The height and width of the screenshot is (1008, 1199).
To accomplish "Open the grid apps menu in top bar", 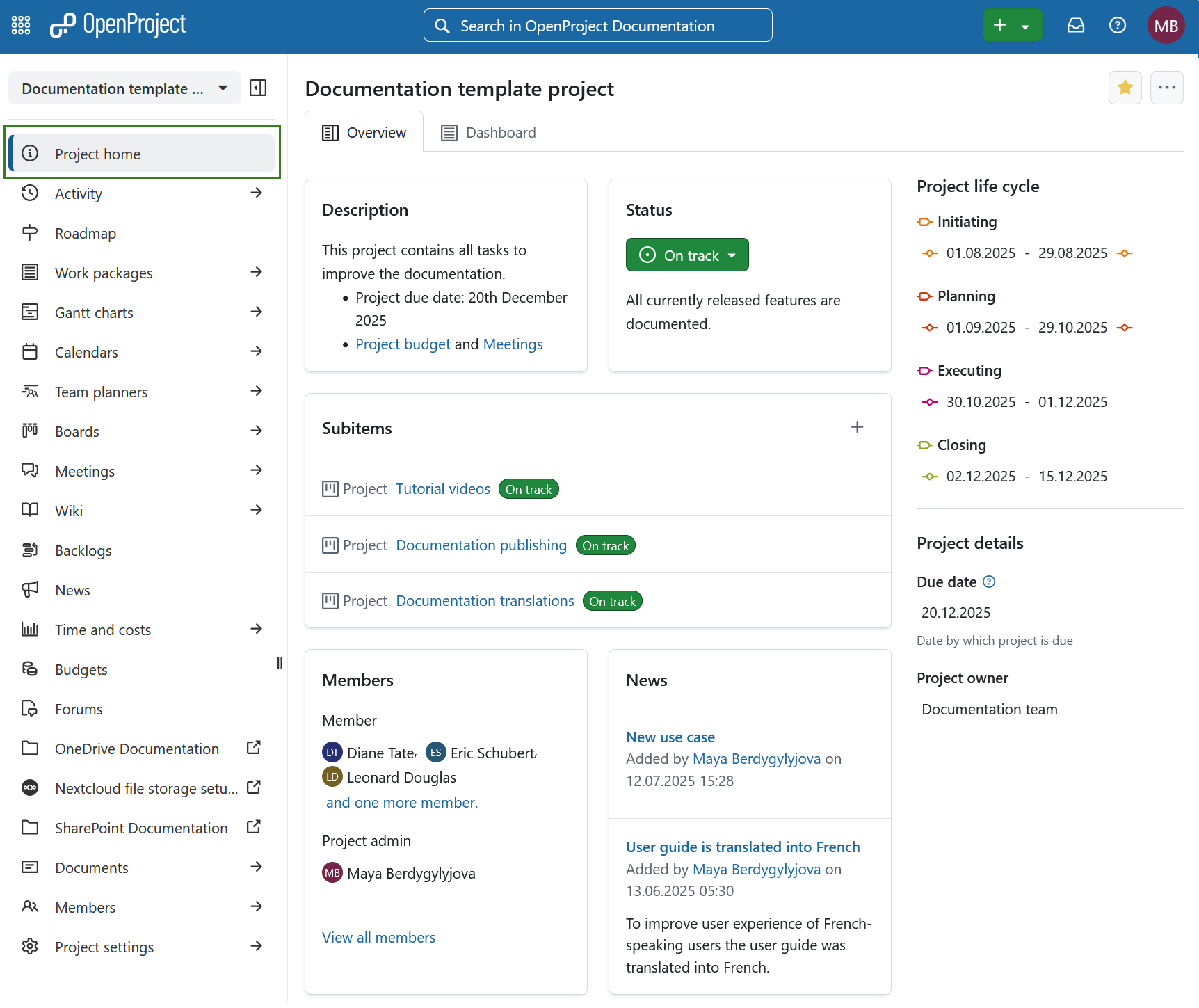I will pos(20,25).
